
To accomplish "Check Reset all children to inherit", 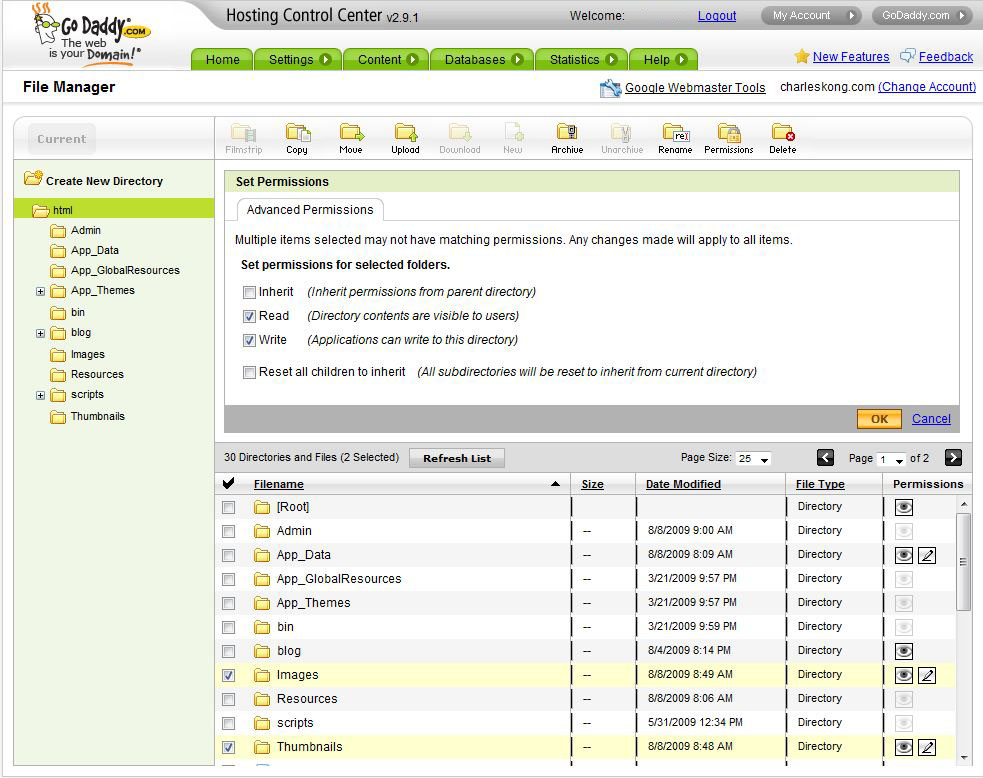I will (x=250, y=372).
